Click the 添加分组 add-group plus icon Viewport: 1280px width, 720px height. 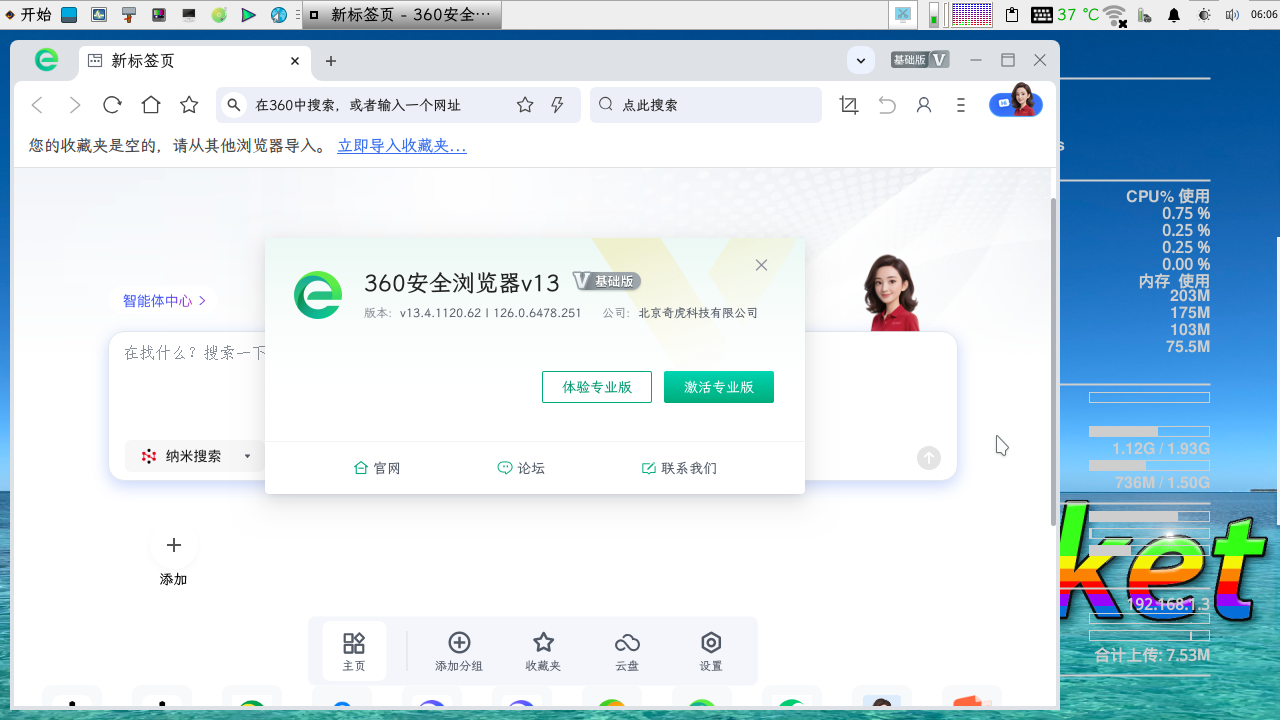[x=459, y=643]
